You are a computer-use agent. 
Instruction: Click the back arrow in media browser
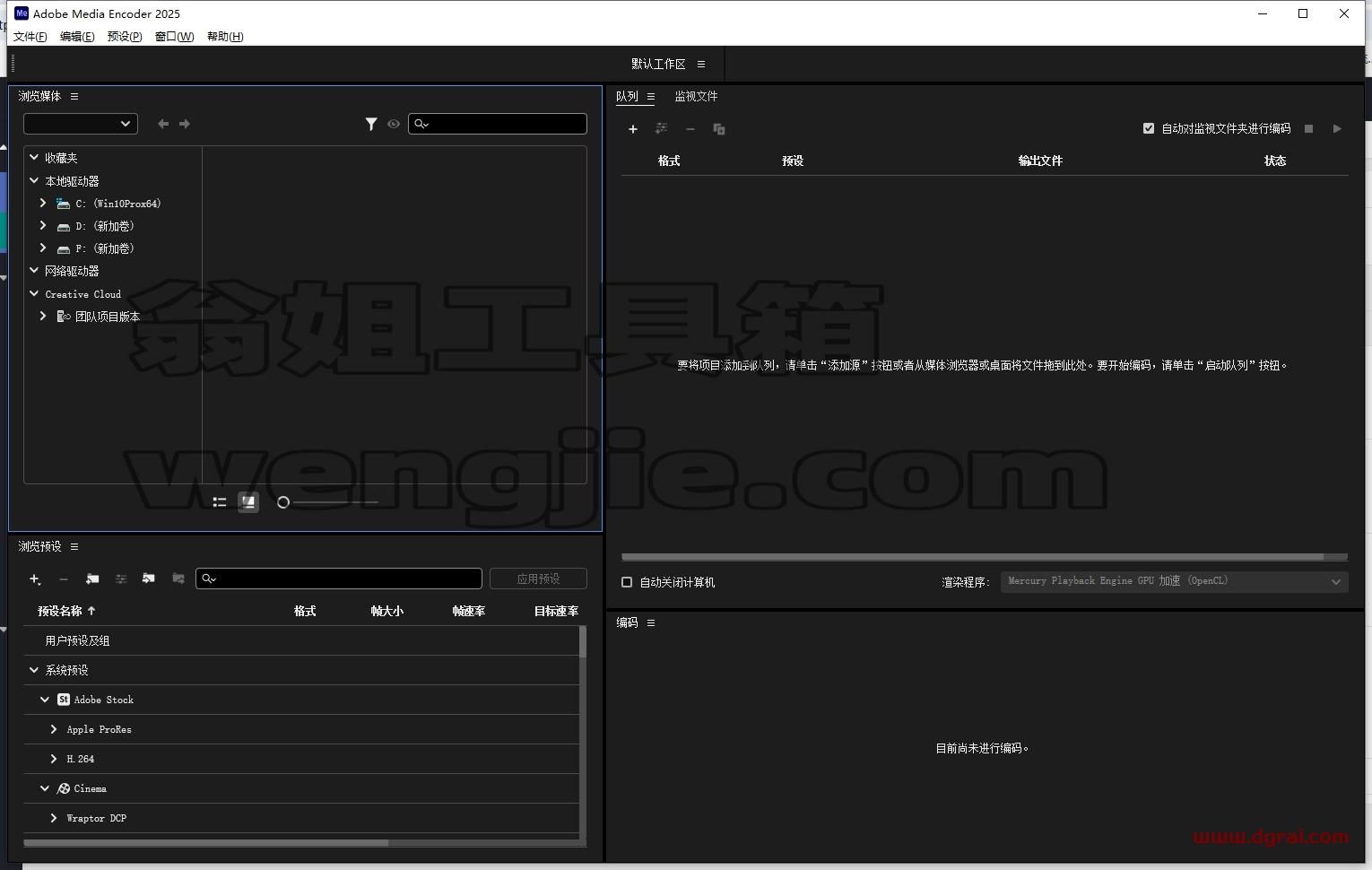[163, 124]
